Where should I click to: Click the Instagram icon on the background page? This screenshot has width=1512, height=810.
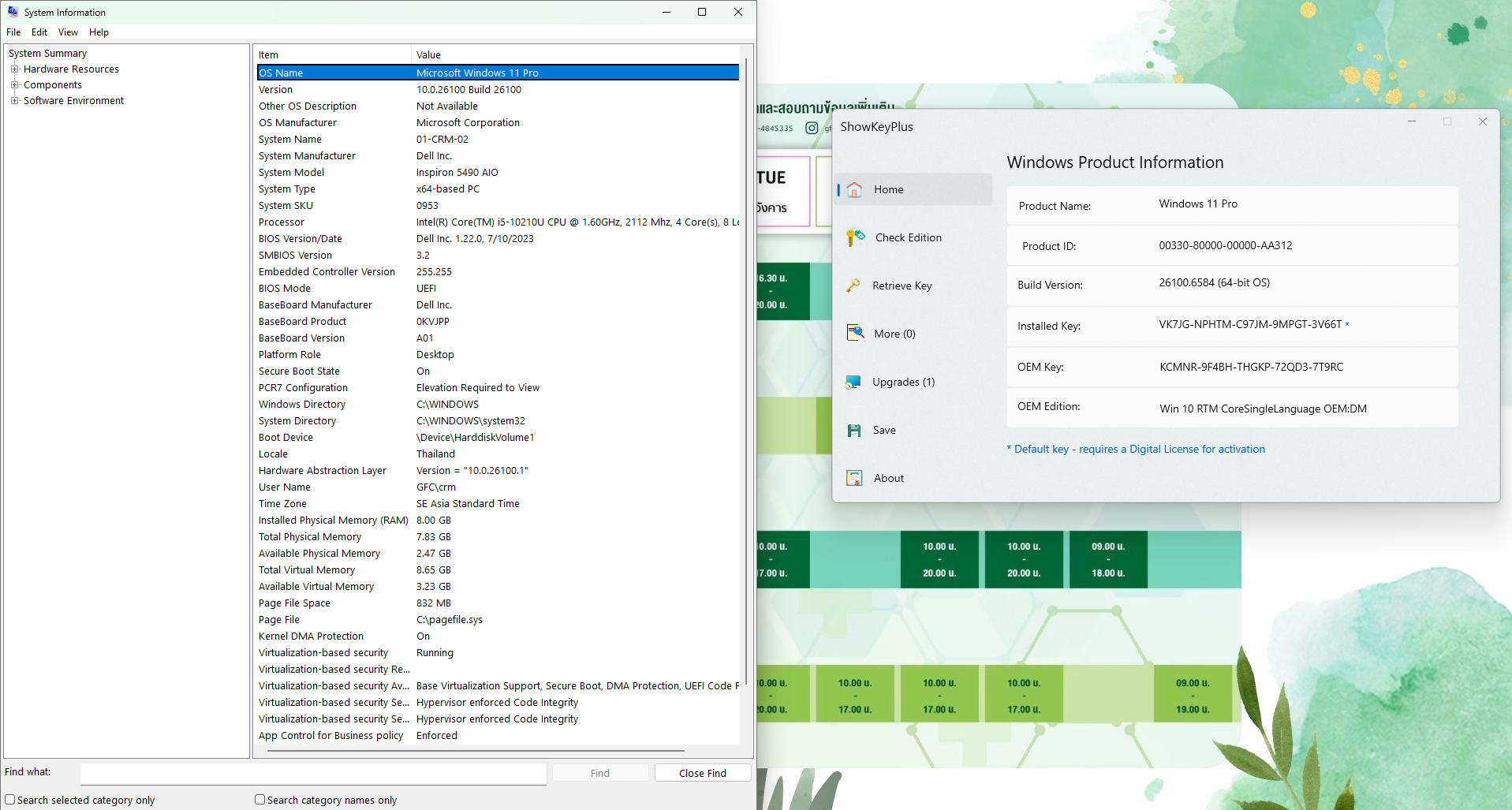(x=812, y=128)
